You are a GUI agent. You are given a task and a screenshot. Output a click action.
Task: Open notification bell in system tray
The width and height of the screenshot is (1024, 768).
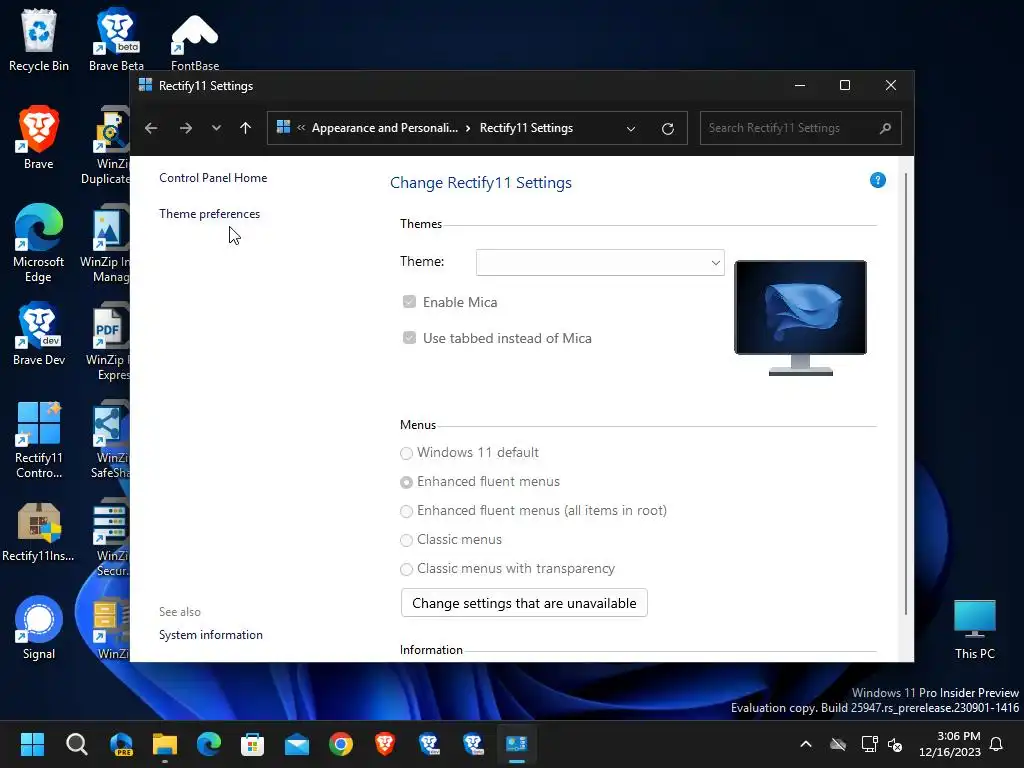(x=997, y=744)
